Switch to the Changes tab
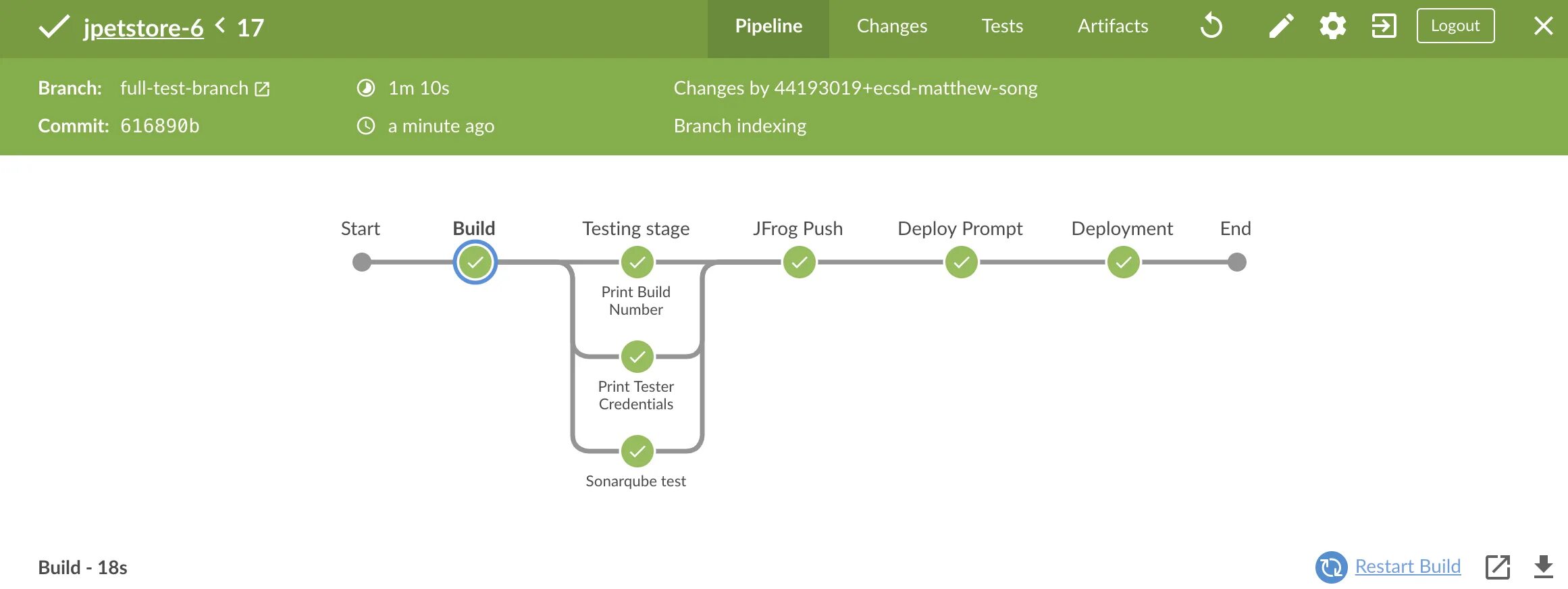The width and height of the screenshot is (1568, 589). click(x=891, y=26)
